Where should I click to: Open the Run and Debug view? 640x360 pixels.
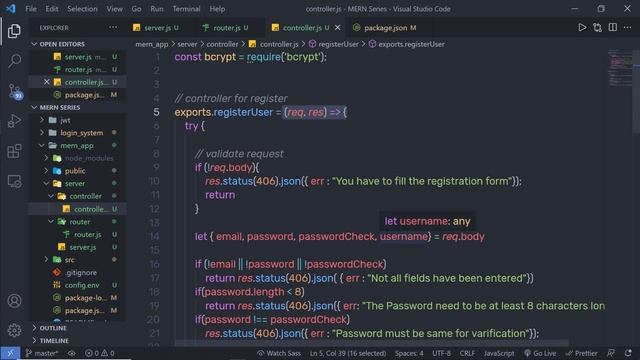pyautogui.click(x=14, y=121)
